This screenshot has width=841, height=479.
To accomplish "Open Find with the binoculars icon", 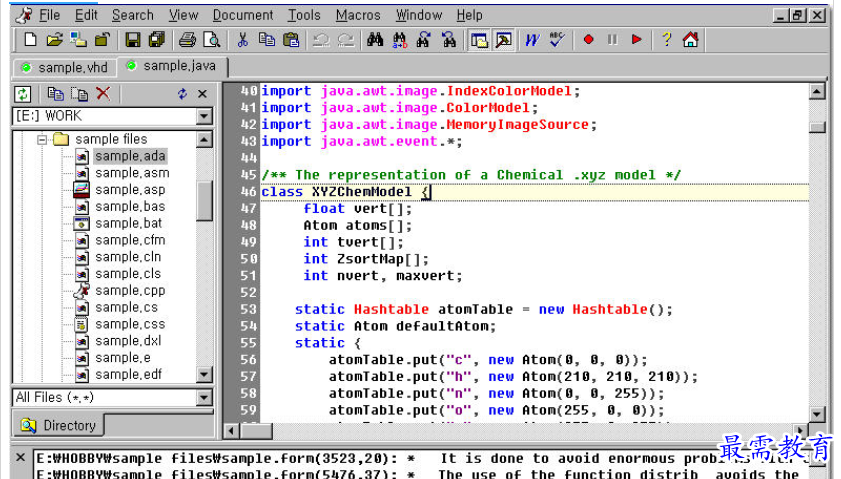I will tap(376, 40).
